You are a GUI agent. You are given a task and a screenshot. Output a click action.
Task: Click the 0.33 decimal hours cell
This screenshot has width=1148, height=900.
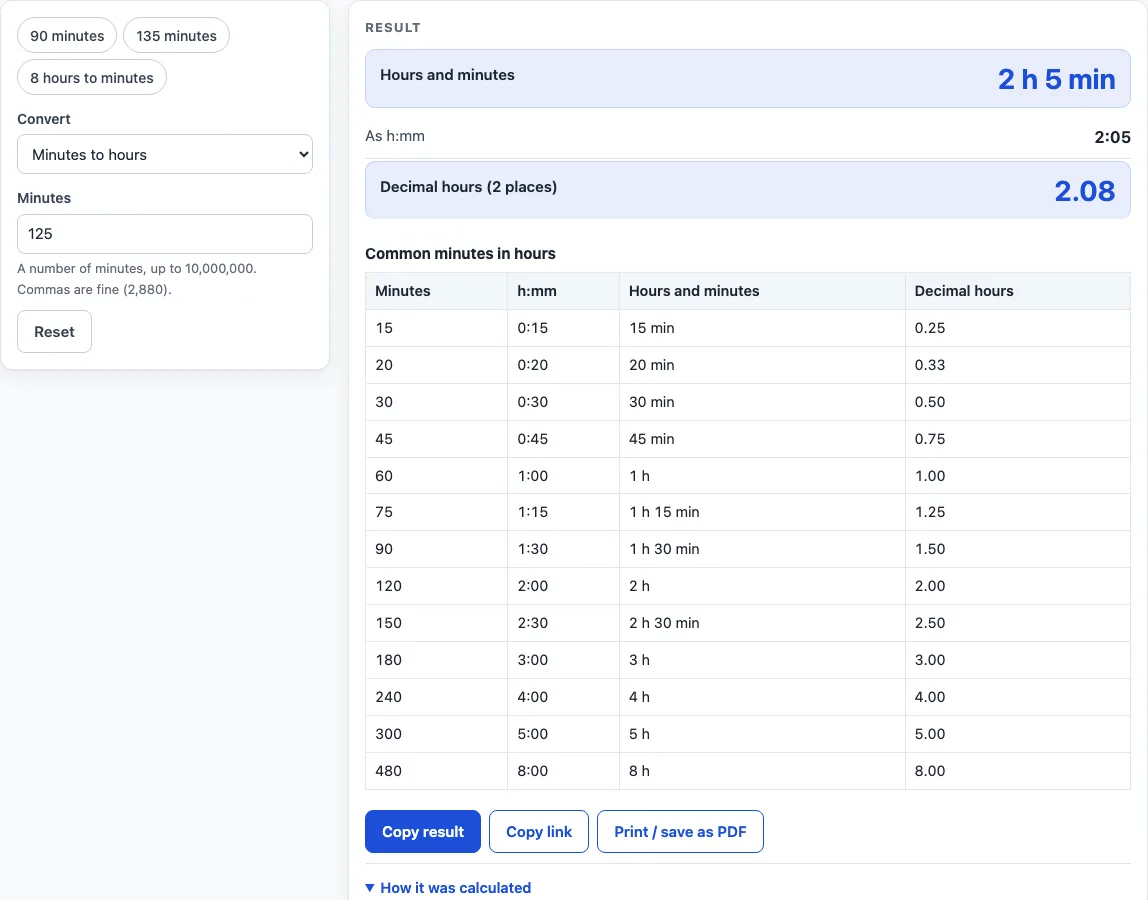1018,365
